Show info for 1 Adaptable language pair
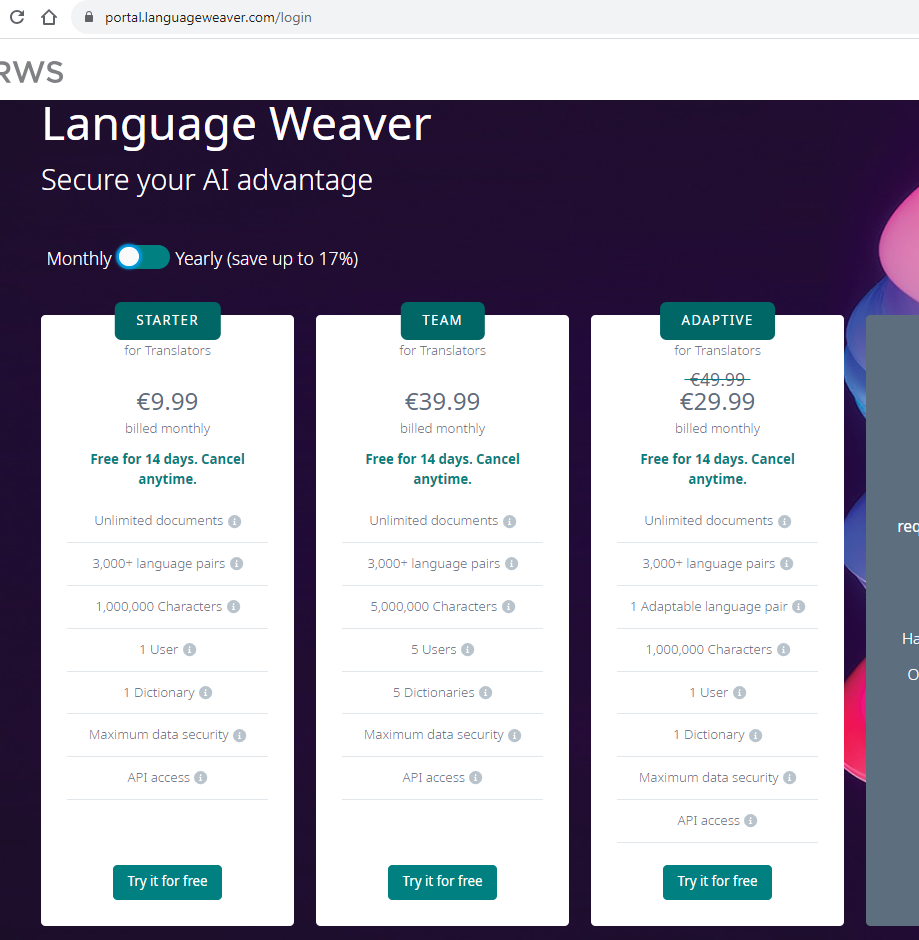 pyautogui.click(x=799, y=607)
